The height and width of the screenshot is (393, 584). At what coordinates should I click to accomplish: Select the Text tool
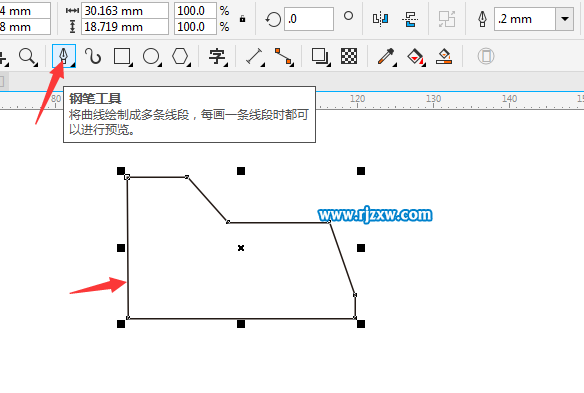pos(218,57)
